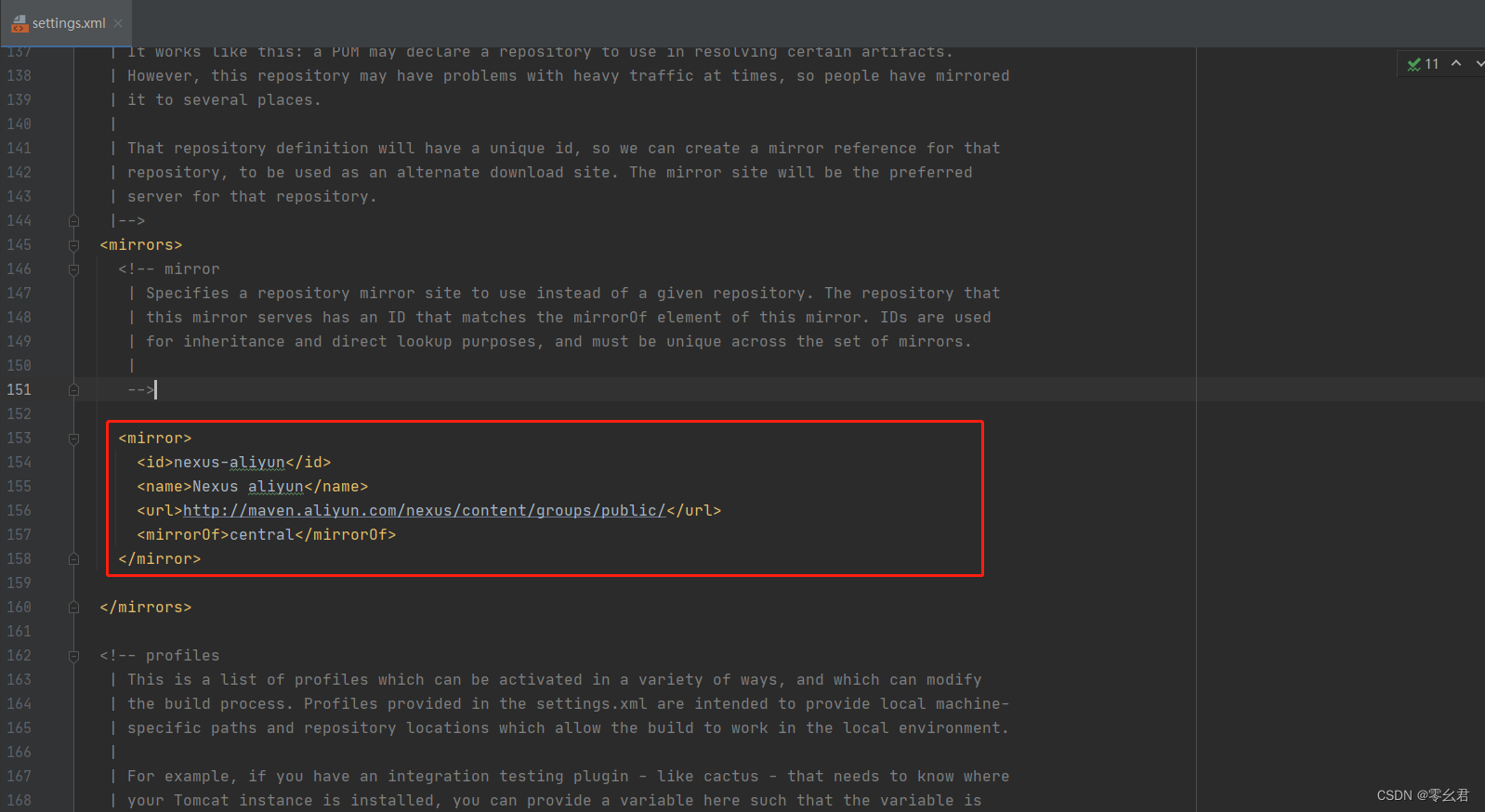Click the 'for inheritance and direct lookup' line
Screen dimensions: 1485x812
point(559,342)
